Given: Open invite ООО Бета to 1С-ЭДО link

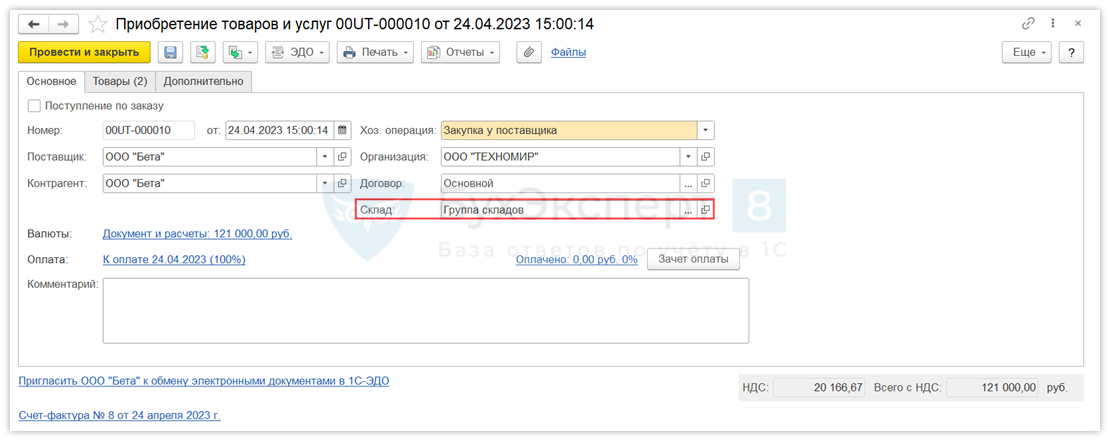Looking at the screenshot, I should point(203,381).
